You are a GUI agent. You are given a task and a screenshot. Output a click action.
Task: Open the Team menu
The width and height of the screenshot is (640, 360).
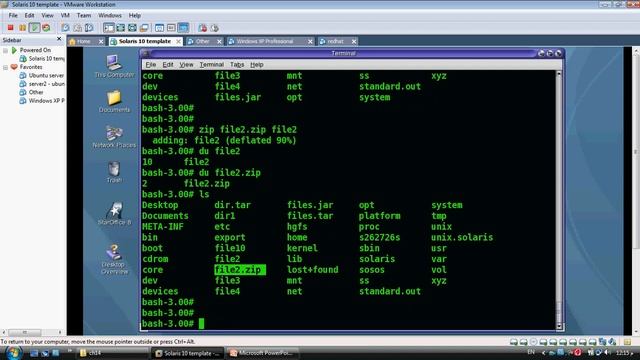point(84,16)
